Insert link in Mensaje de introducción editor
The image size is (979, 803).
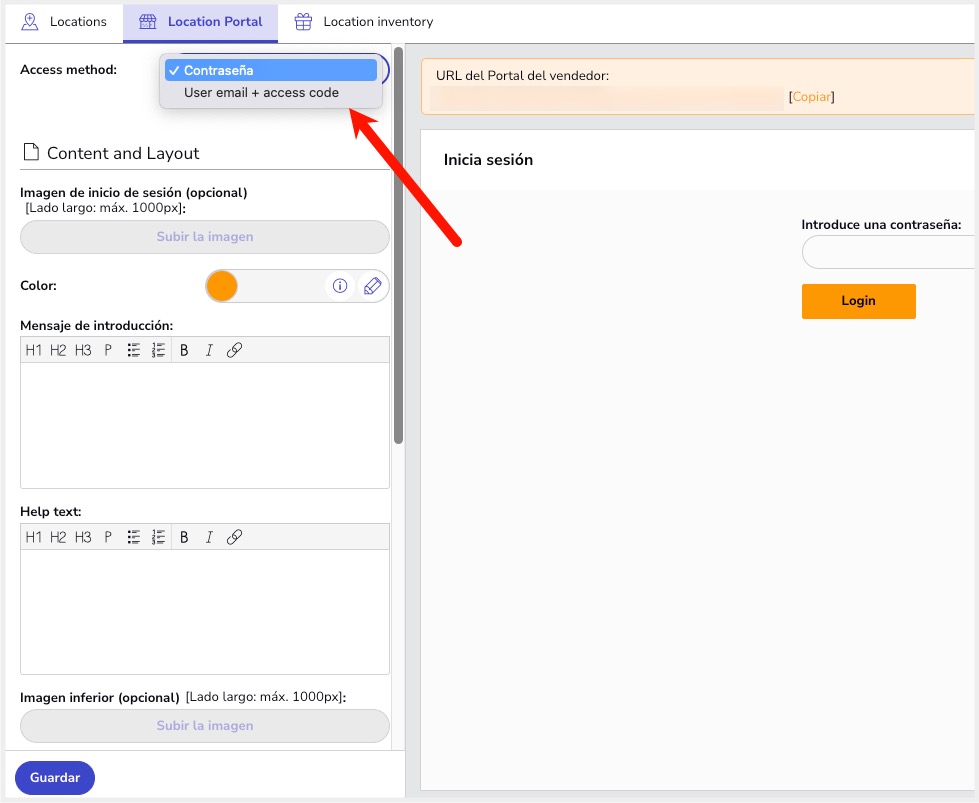pos(234,350)
